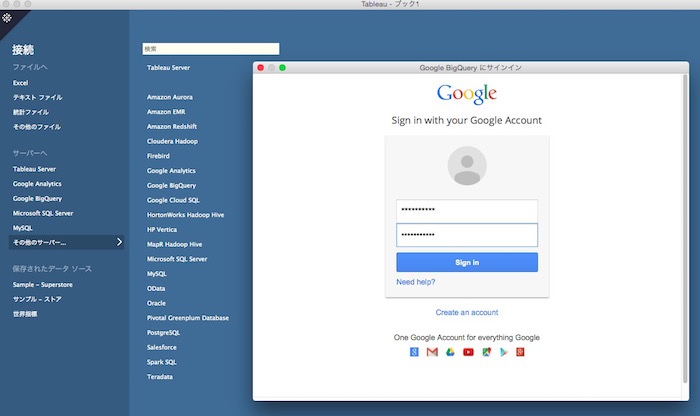
Task: Choose OData connector
Action: (x=156, y=289)
